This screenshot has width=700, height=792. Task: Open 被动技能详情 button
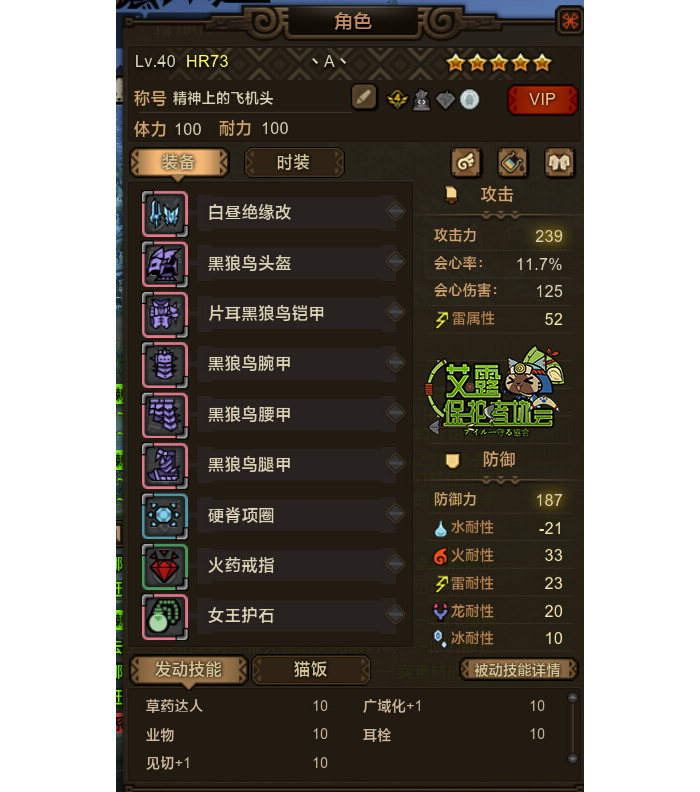(518, 670)
